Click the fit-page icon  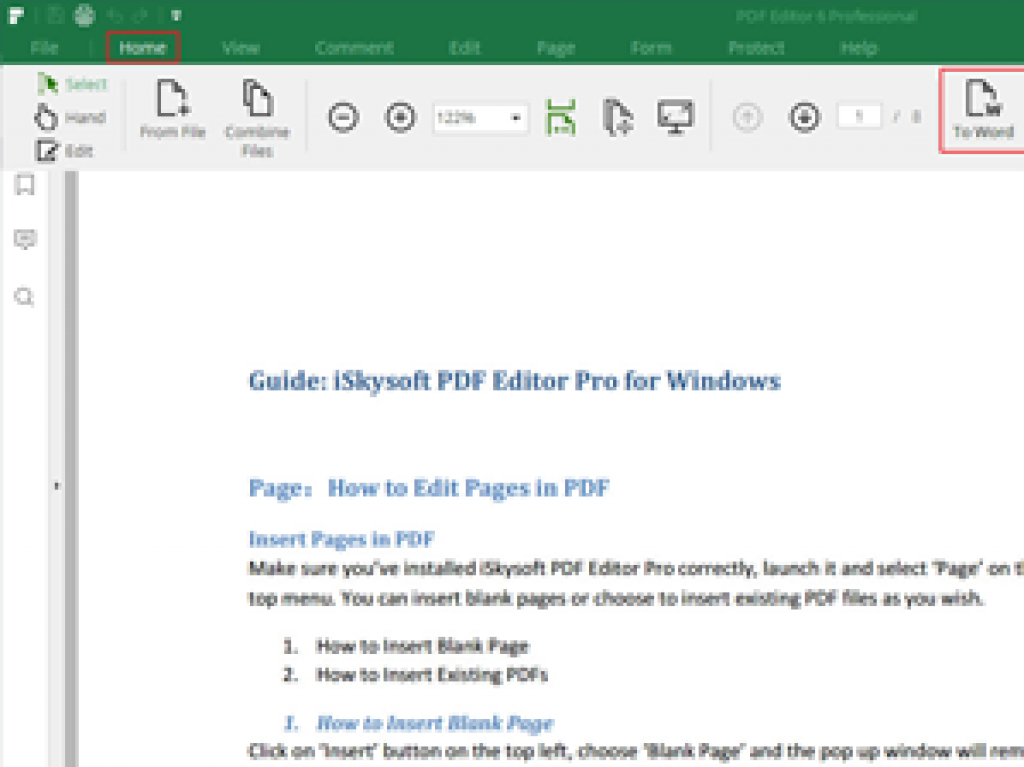tap(618, 118)
